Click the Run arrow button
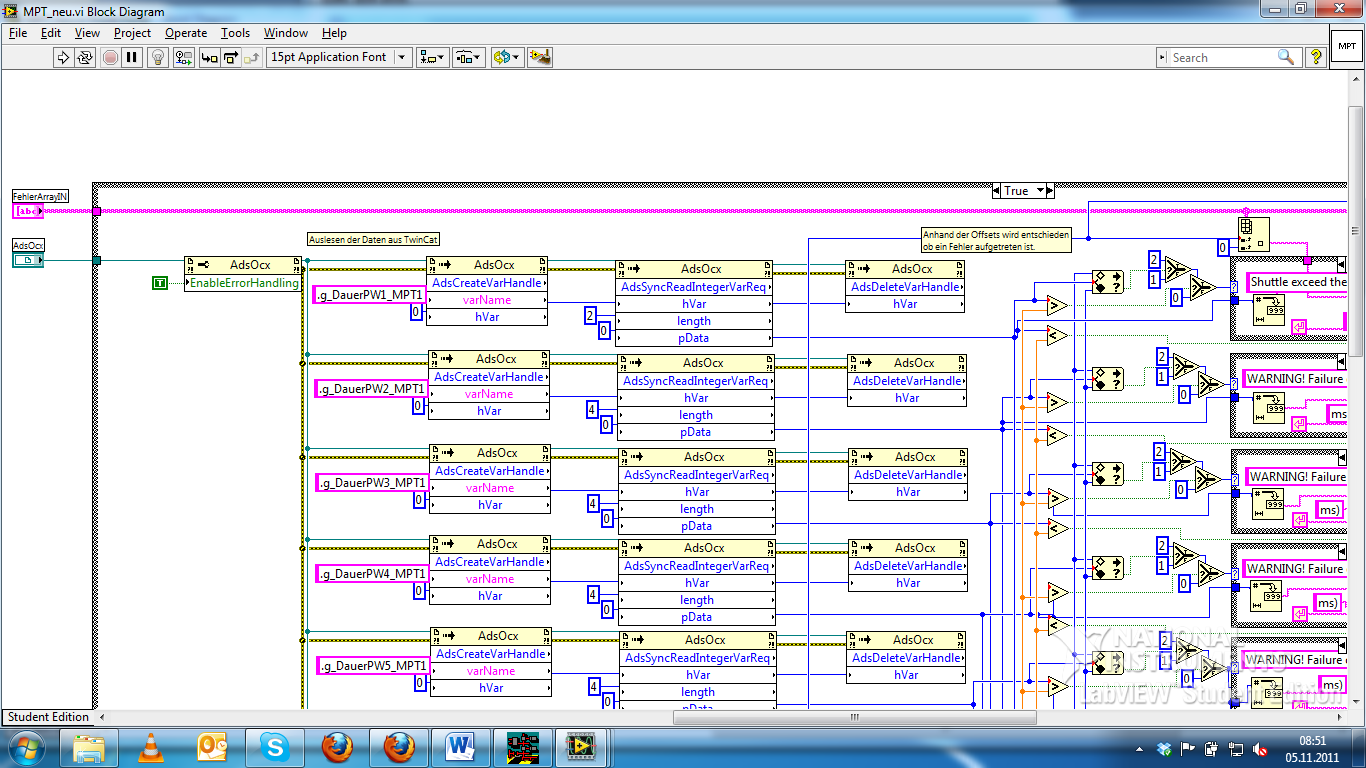Viewport: 1366px width, 768px height. point(63,58)
